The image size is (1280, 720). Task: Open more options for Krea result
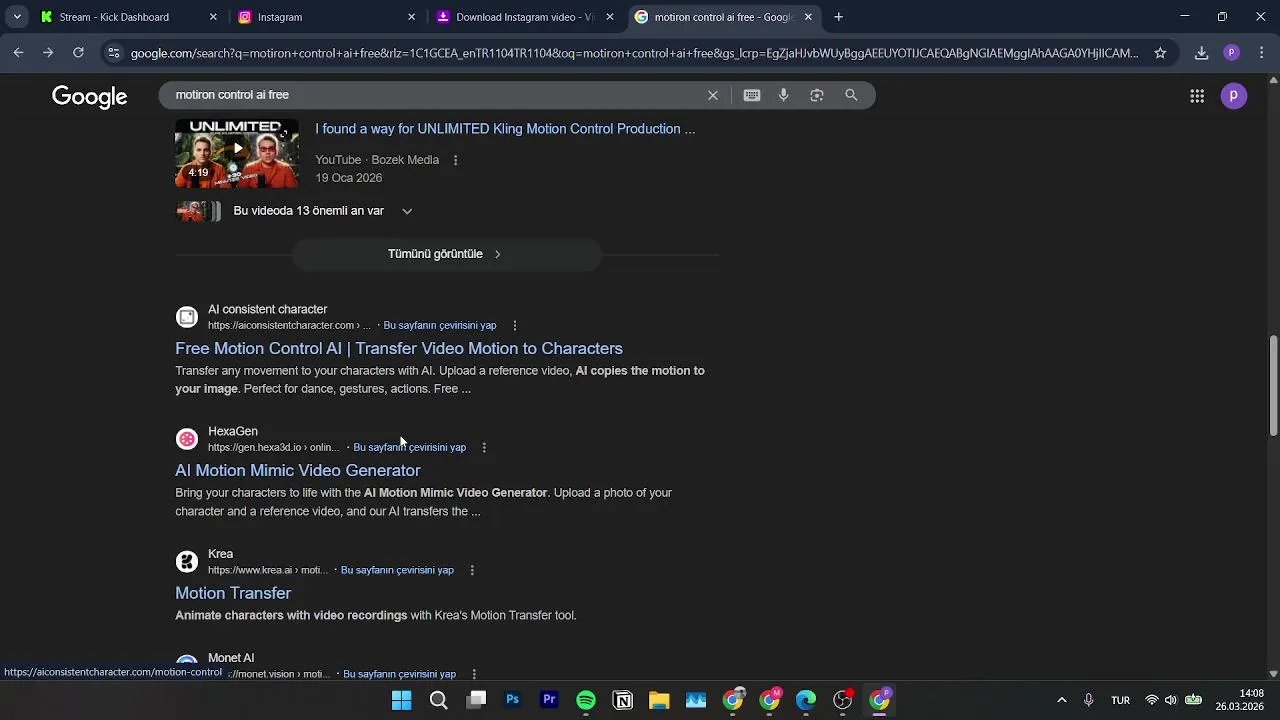(x=472, y=570)
